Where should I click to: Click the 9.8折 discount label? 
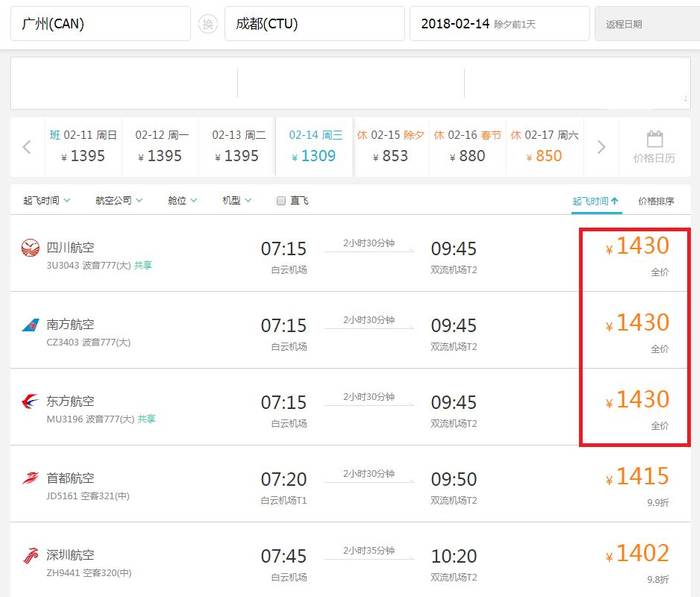click(658, 580)
